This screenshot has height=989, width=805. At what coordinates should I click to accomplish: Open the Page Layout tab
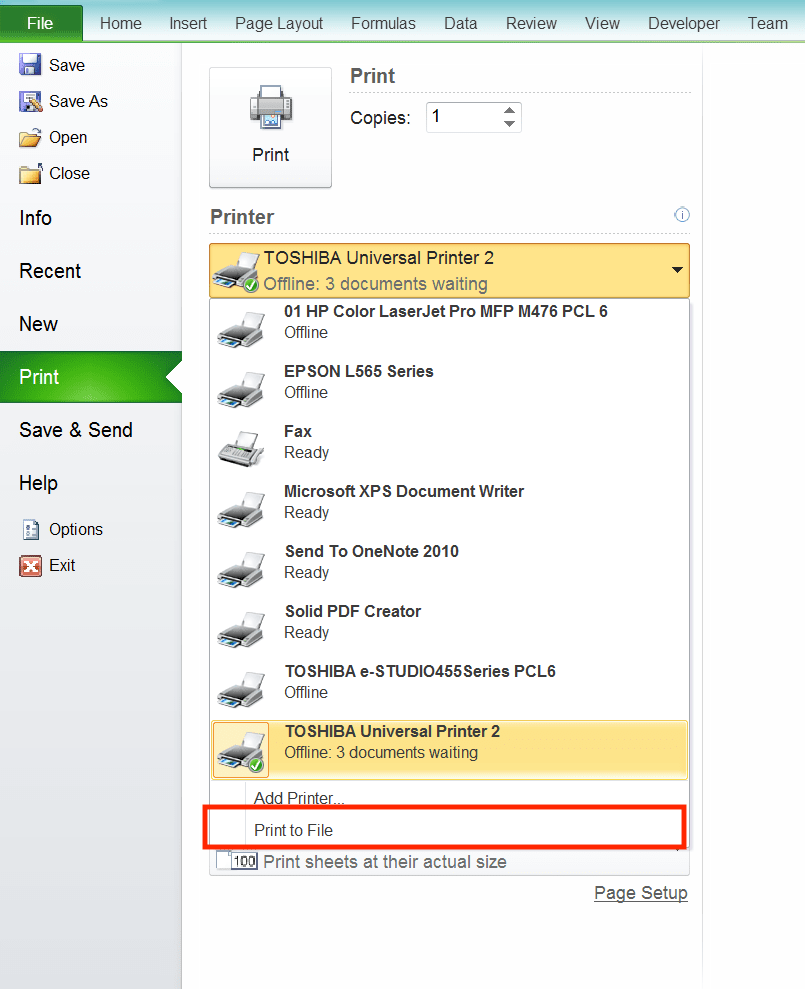[x=279, y=23]
